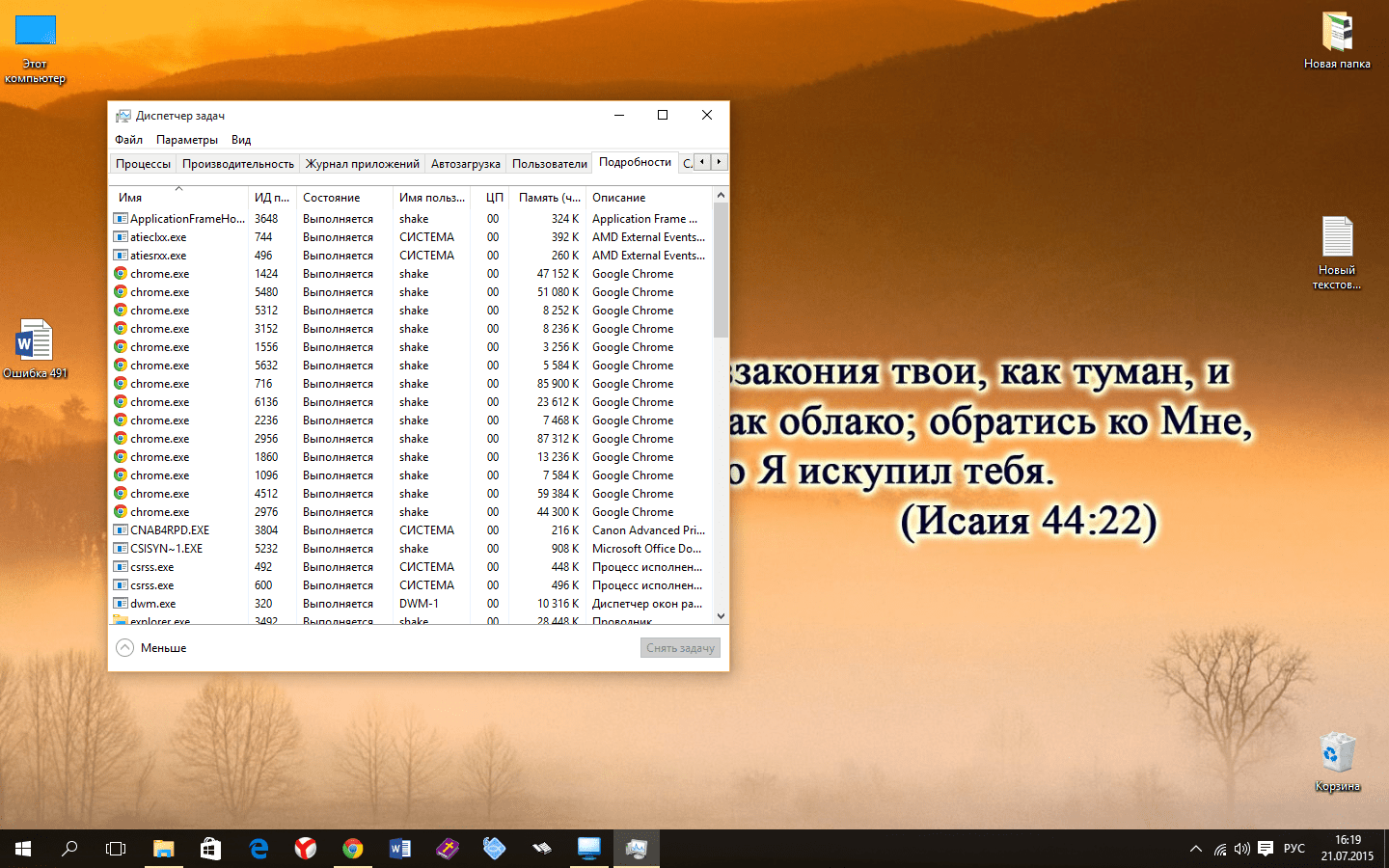Open the Параметры menu
Screen dimensions: 1389x868
point(187,140)
